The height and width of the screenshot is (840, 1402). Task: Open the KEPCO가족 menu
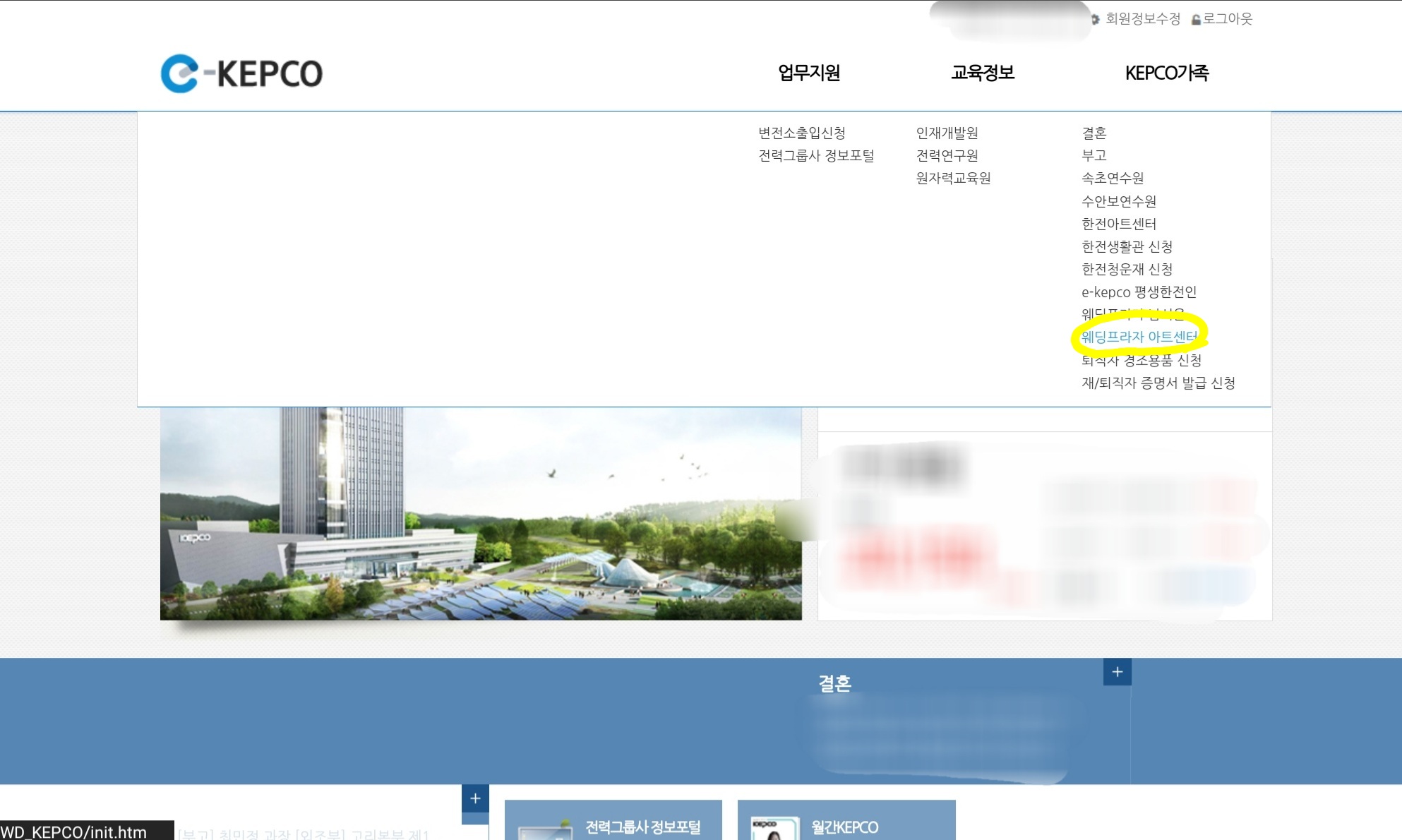[1167, 73]
